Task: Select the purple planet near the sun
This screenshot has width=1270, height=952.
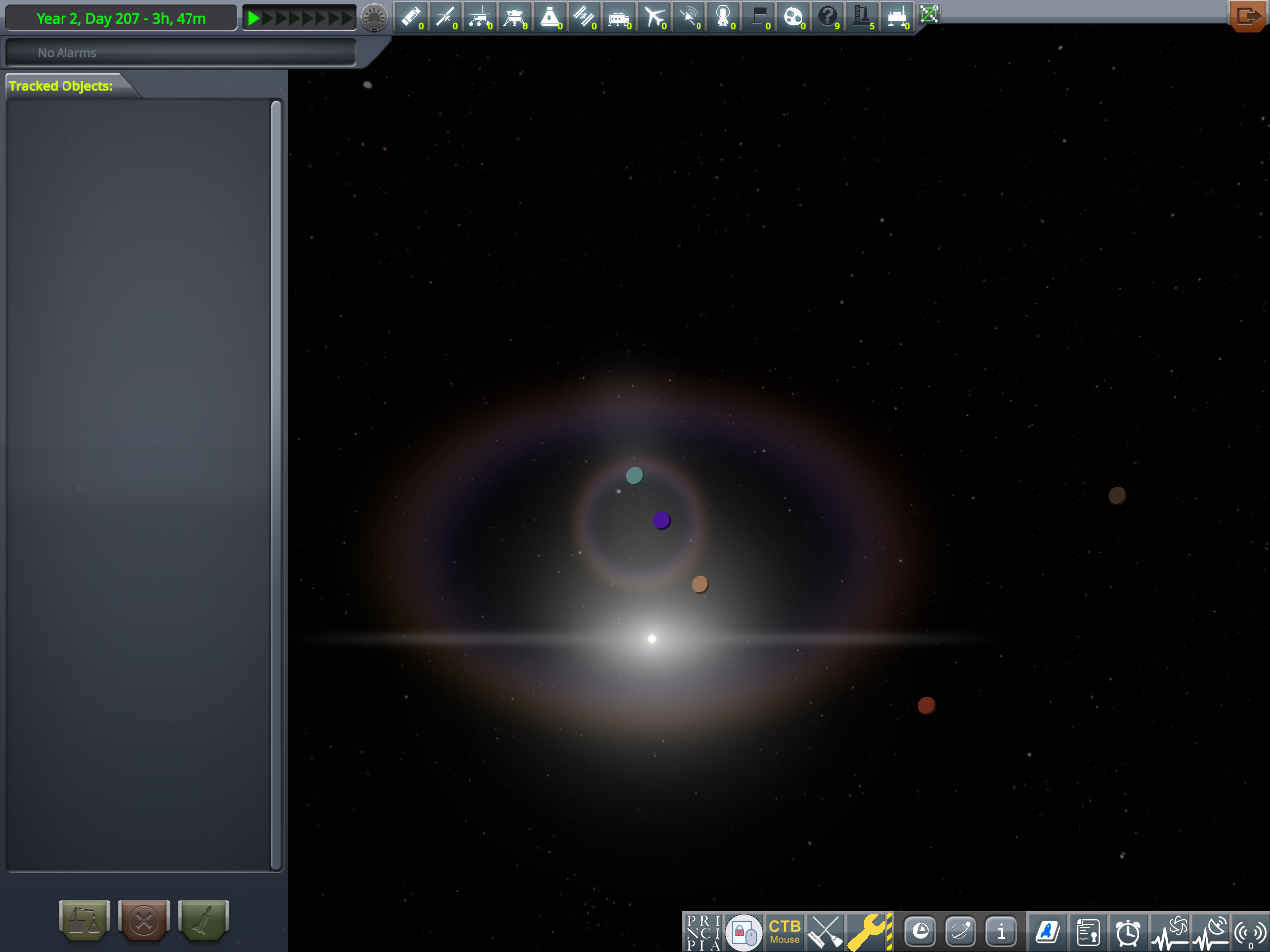Action: 662,520
